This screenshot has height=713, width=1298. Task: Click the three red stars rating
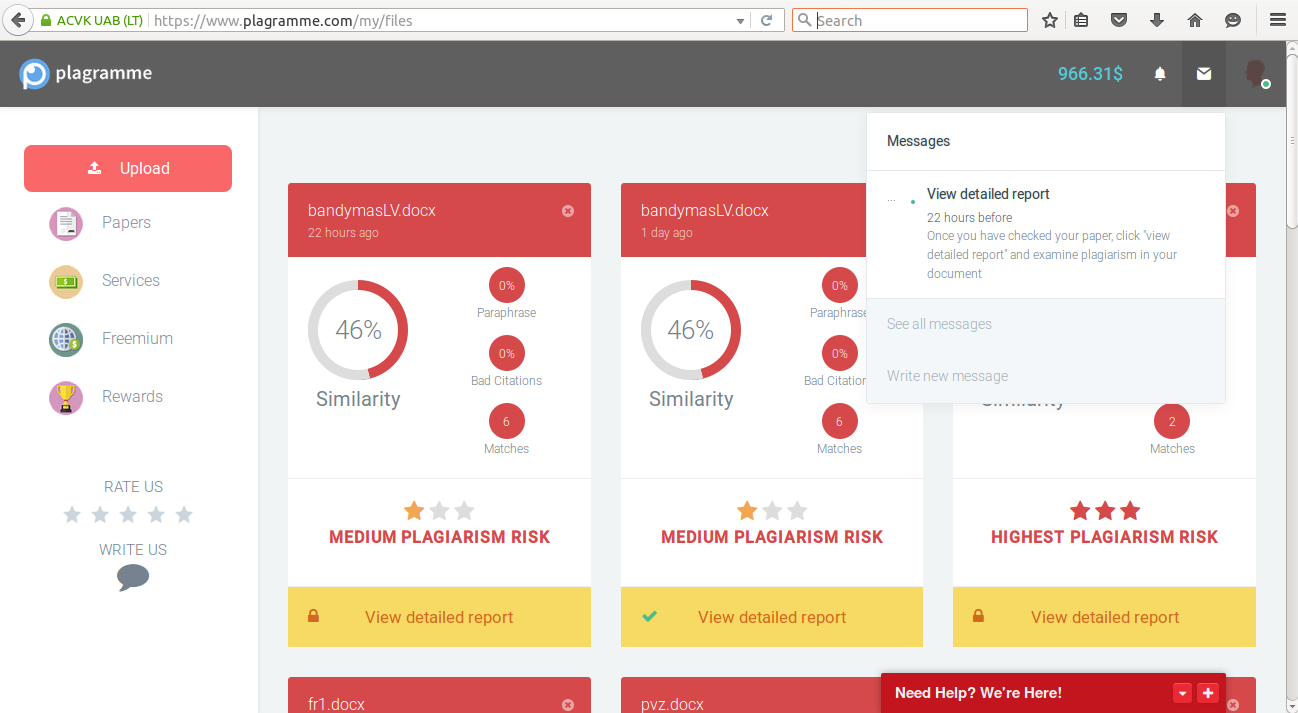[x=1105, y=511]
